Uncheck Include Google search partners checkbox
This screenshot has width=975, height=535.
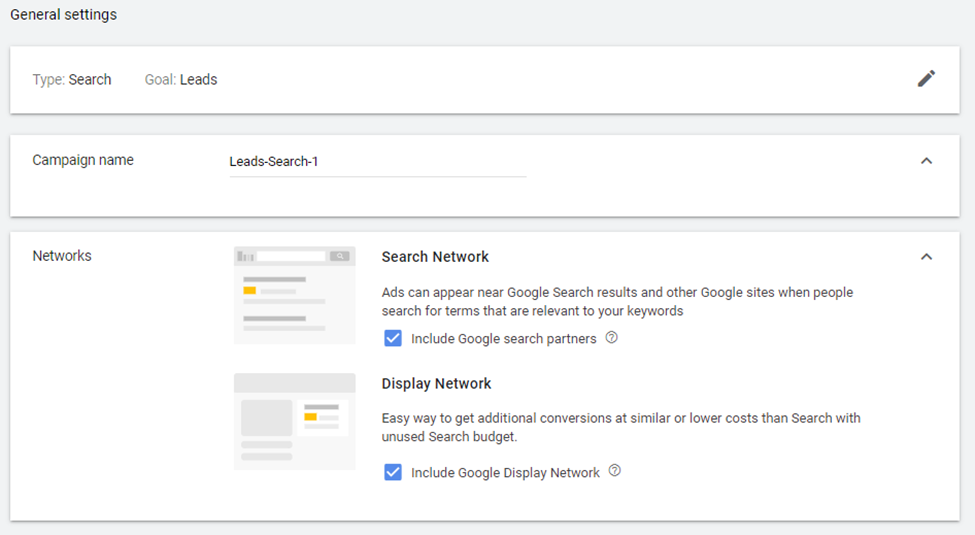click(x=393, y=338)
